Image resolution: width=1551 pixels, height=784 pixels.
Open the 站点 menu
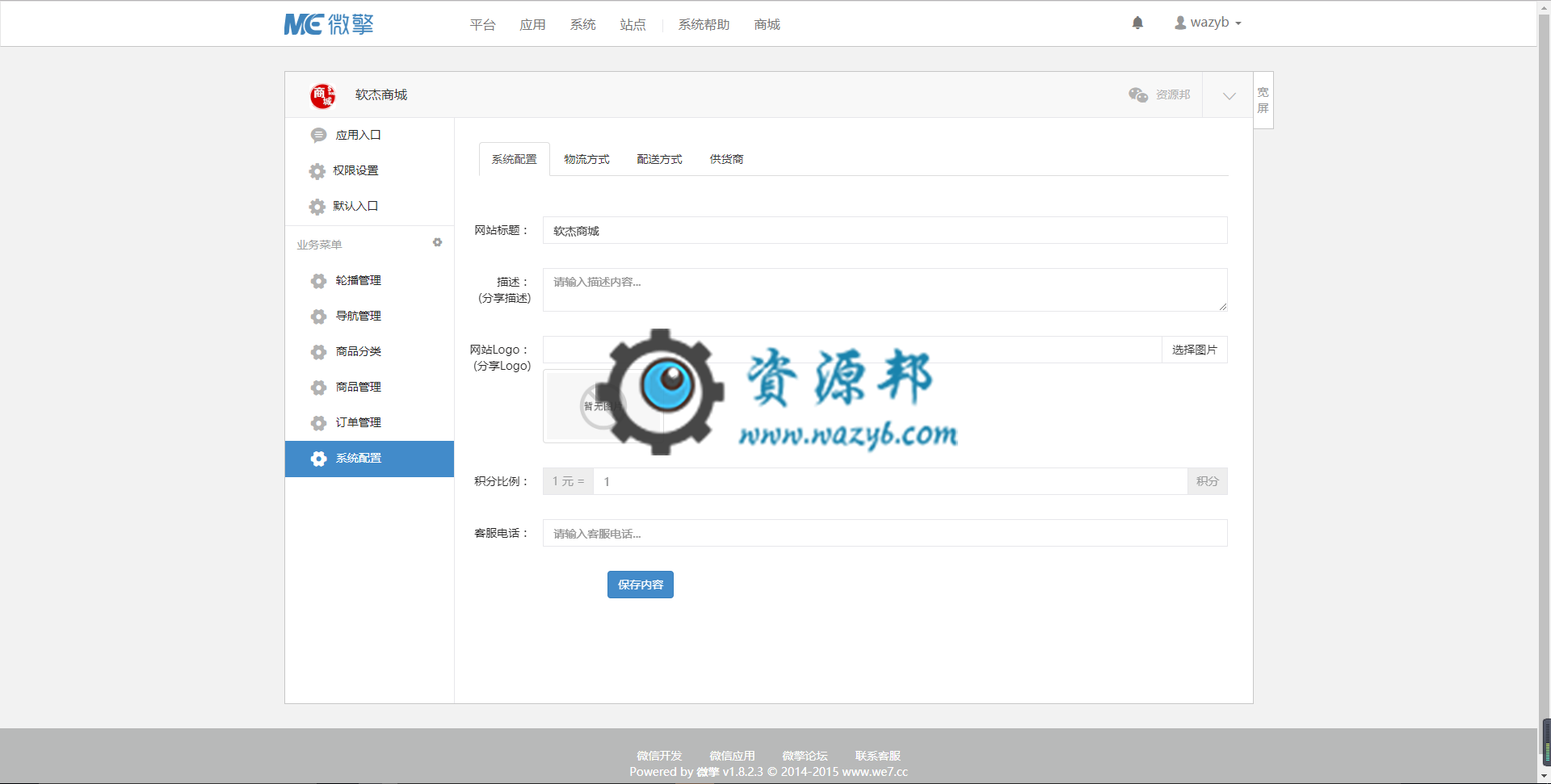pos(633,25)
